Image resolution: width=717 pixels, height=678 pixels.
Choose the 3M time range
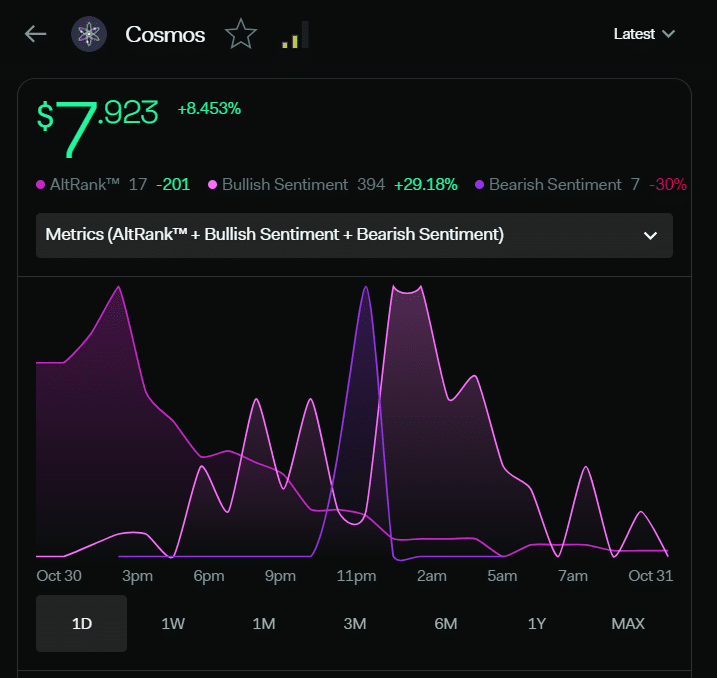click(x=355, y=623)
